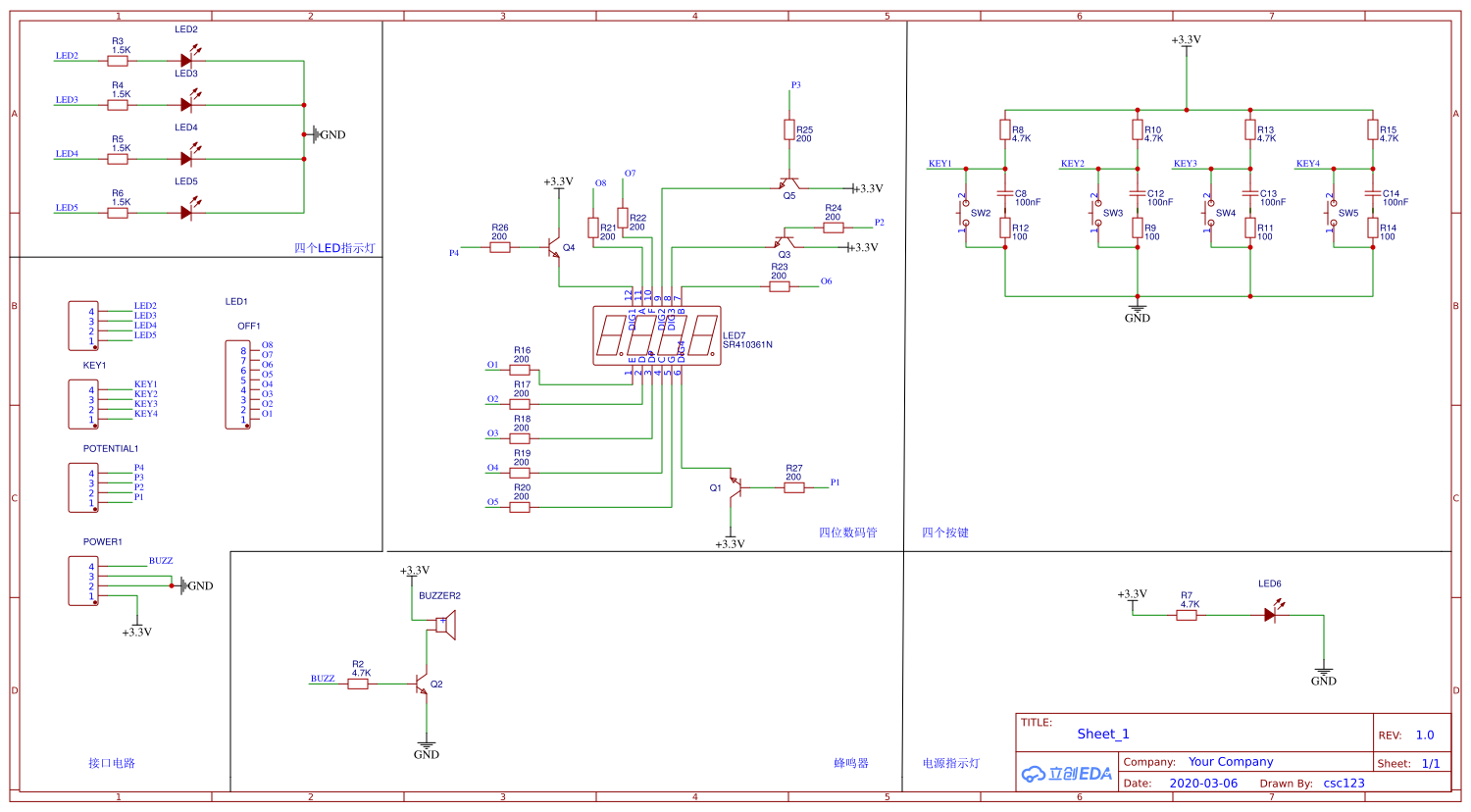Select push button SW5 symbol
The image size is (1471, 812).
coord(1331,213)
